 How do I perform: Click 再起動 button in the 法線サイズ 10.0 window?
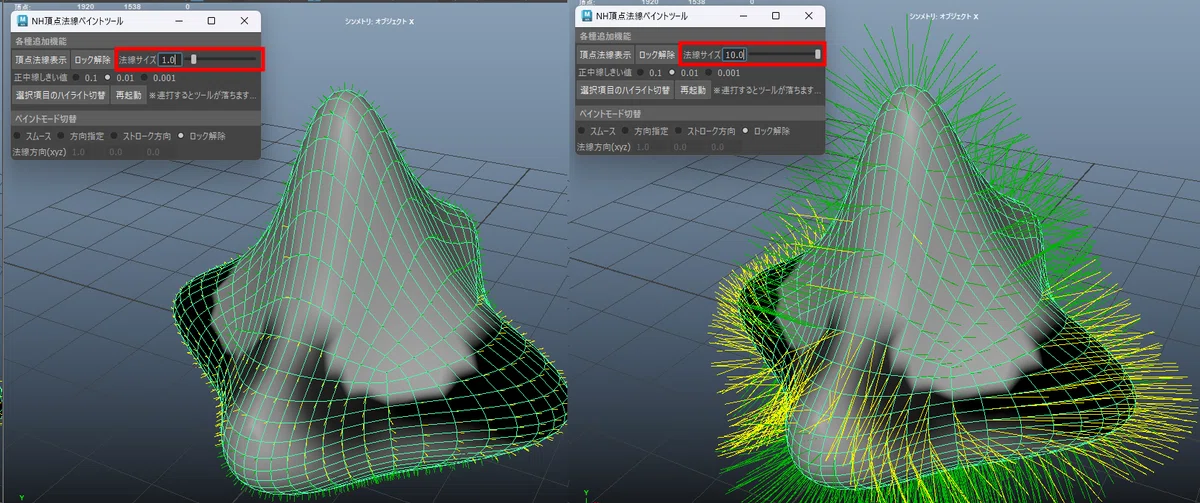(692, 91)
